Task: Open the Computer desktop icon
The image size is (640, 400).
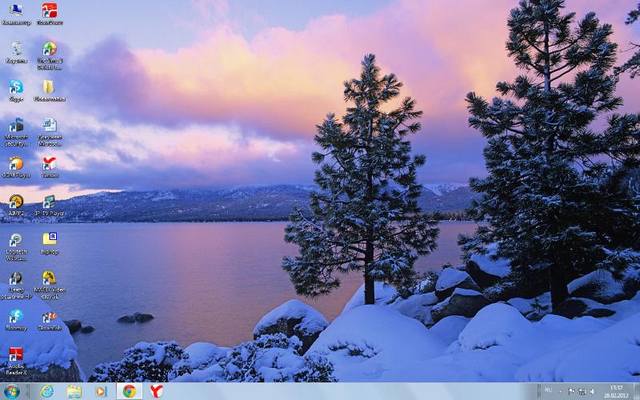Action: pyautogui.click(x=16, y=12)
